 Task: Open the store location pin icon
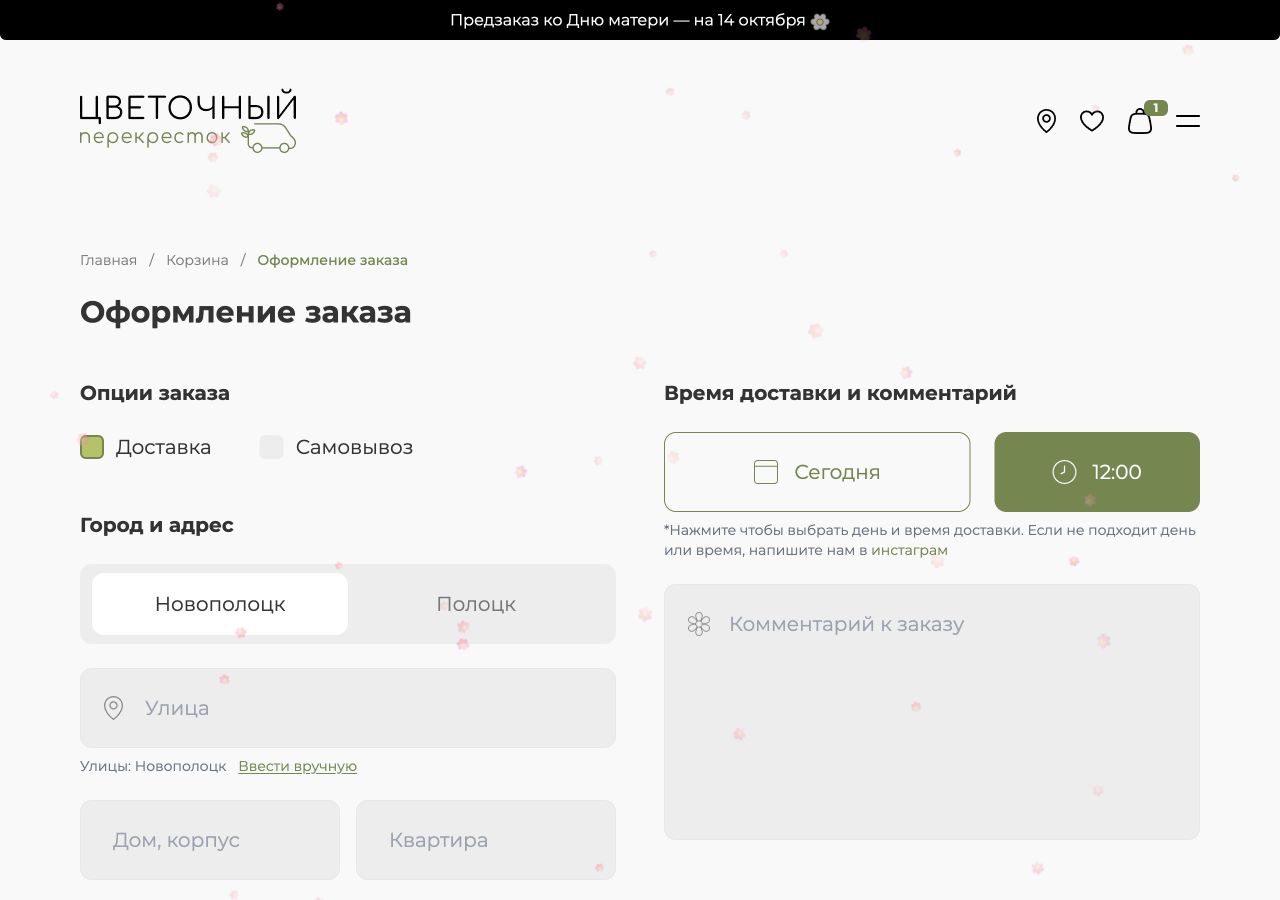tap(1046, 121)
